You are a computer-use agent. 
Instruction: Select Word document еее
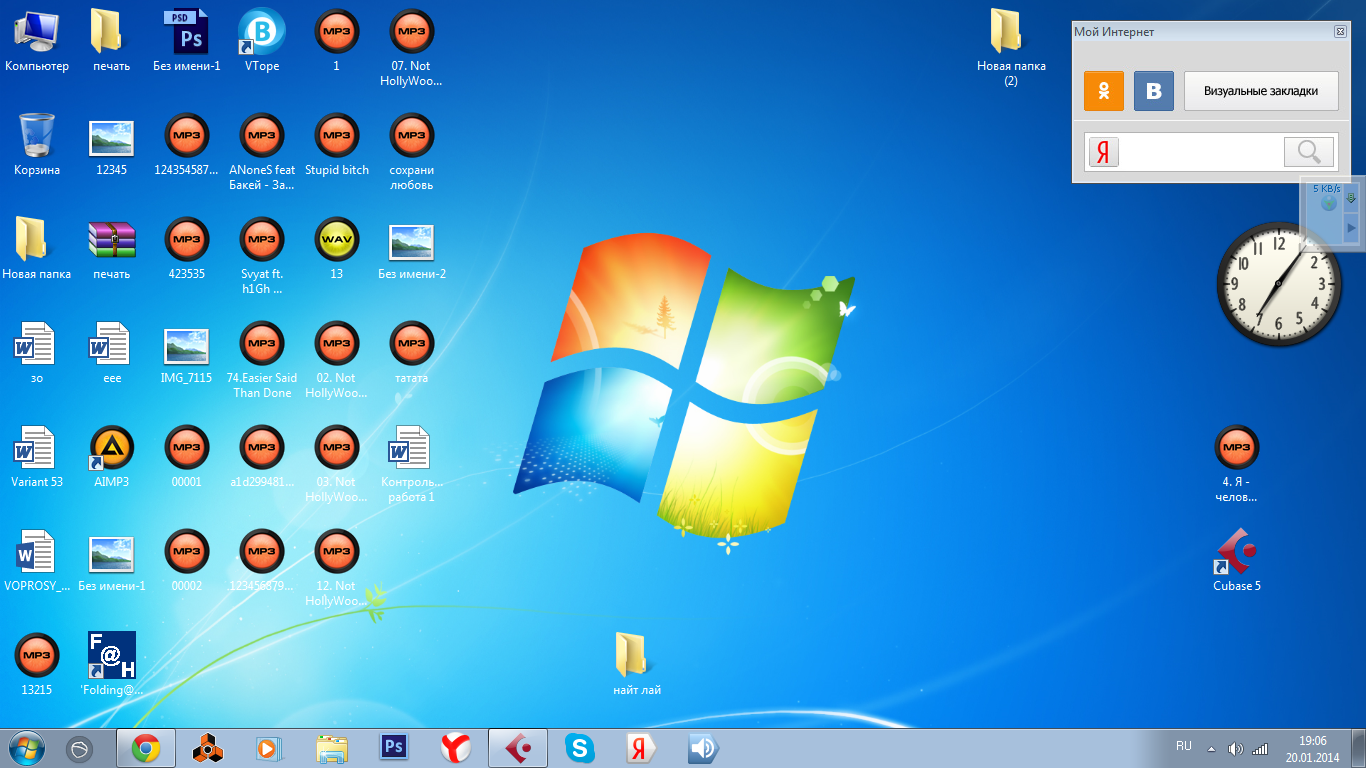pyautogui.click(x=112, y=353)
